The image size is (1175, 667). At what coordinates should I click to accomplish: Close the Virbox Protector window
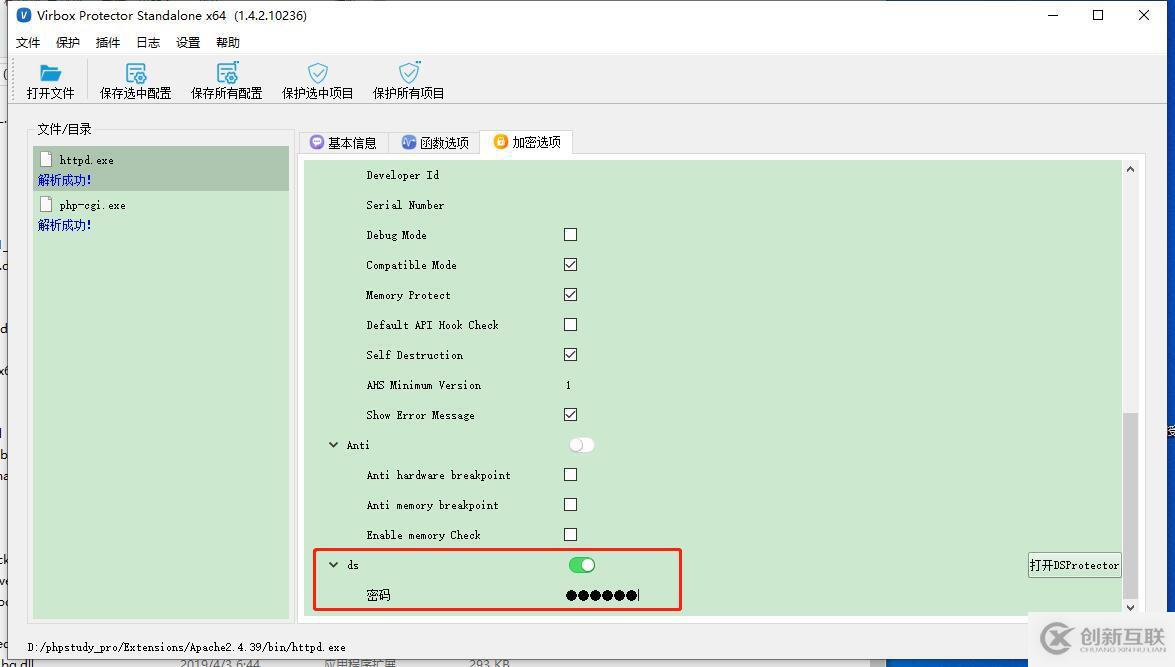[1144, 15]
